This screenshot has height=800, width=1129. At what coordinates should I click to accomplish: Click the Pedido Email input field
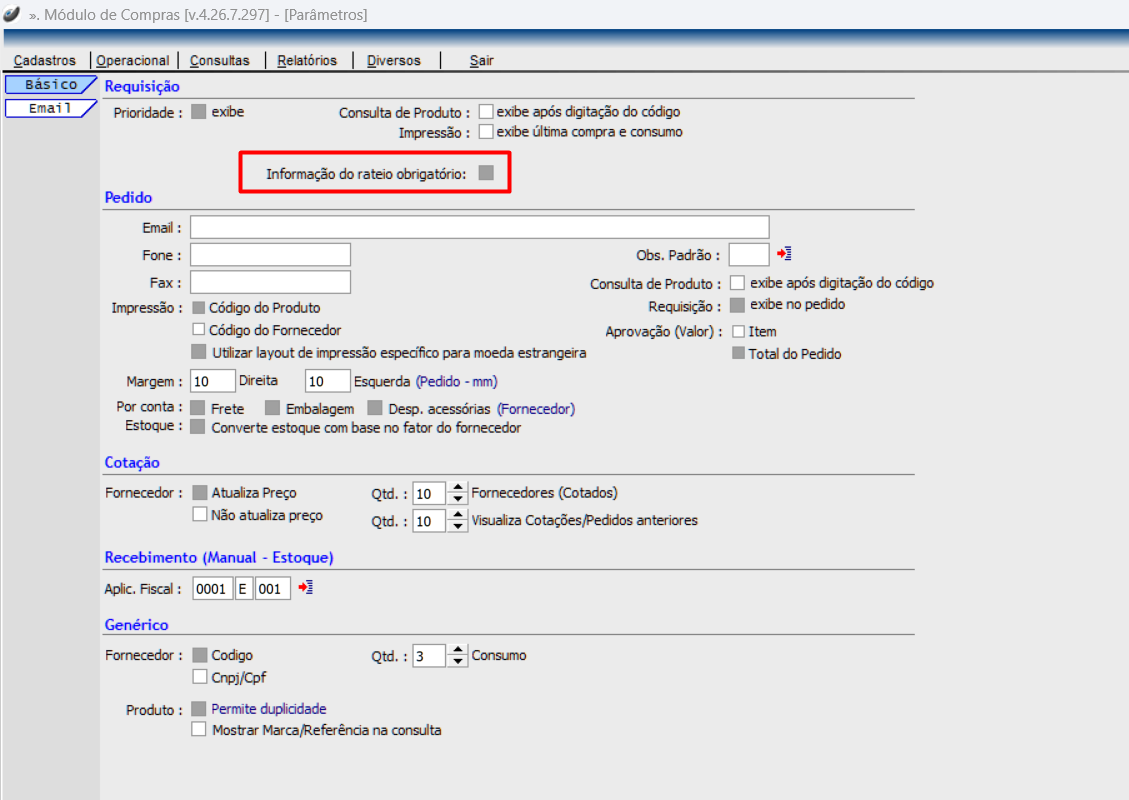click(x=479, y=227)
